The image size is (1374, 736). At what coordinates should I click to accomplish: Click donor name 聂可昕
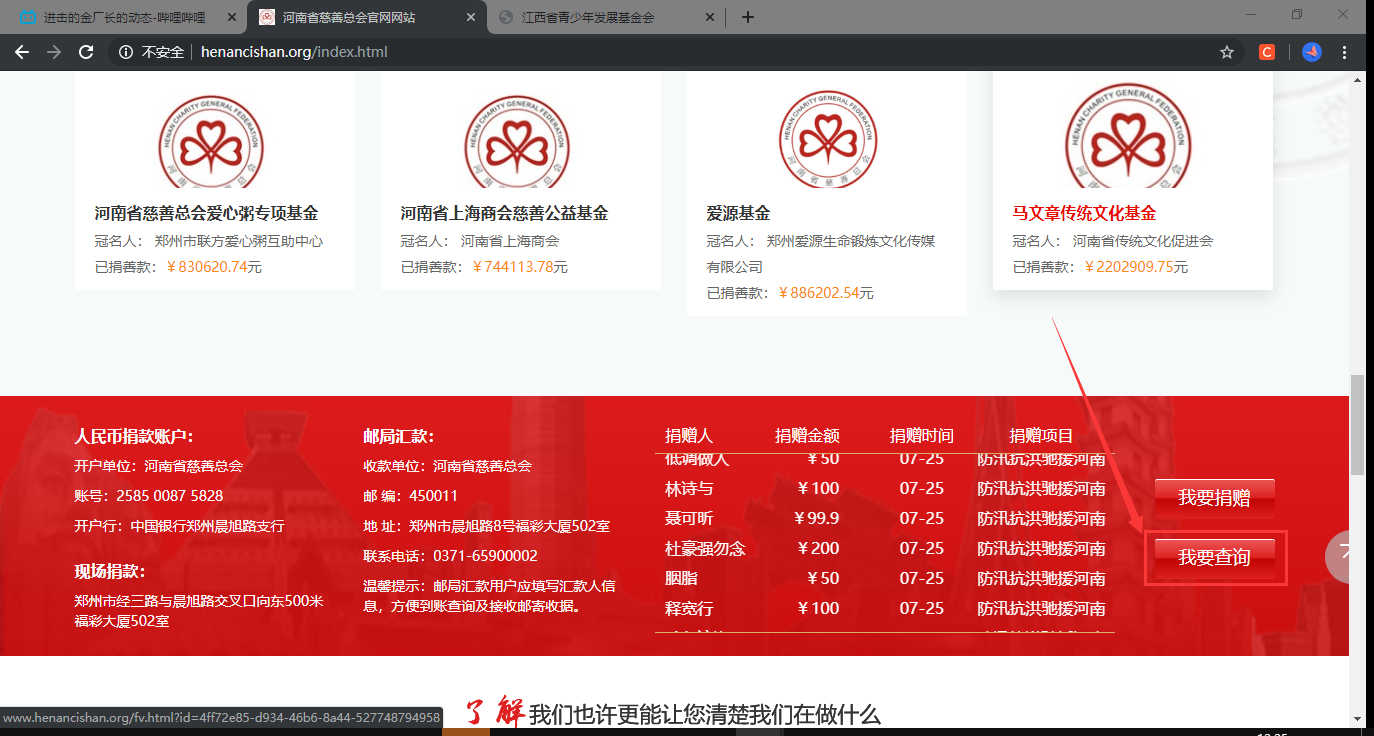click(689, 519)
